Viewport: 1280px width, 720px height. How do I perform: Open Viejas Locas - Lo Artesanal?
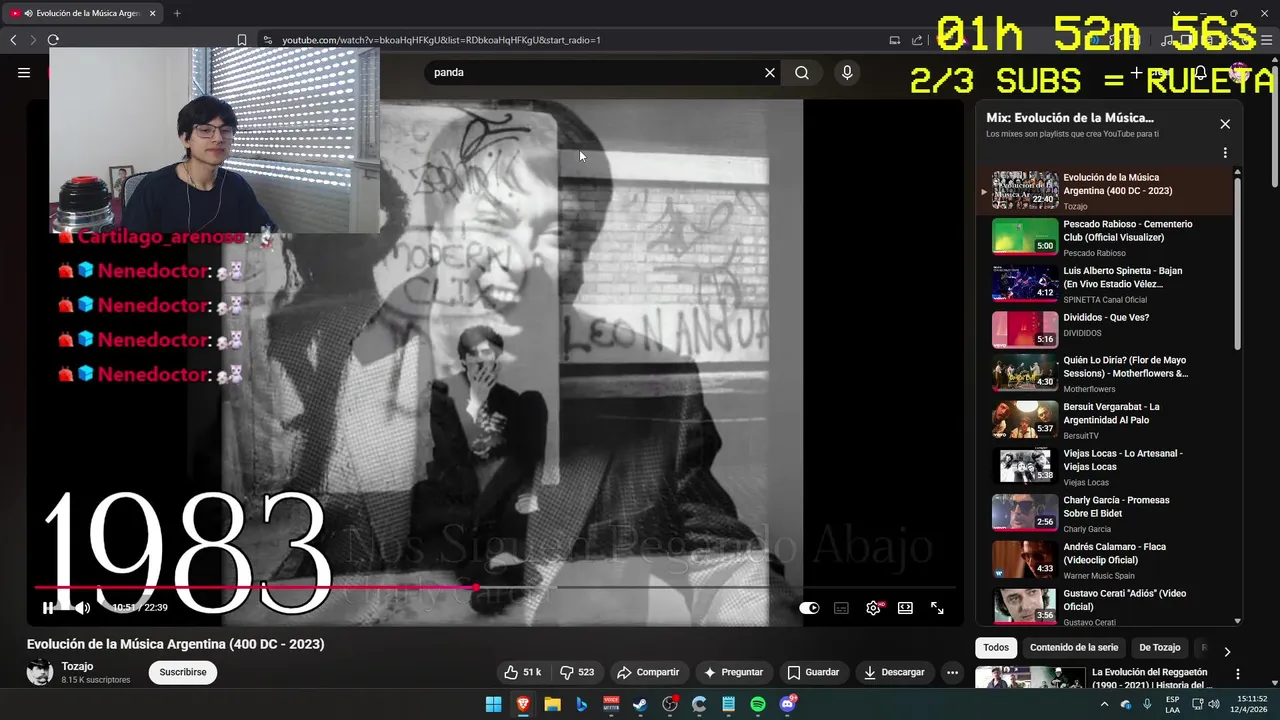[x=1106, y=466]
